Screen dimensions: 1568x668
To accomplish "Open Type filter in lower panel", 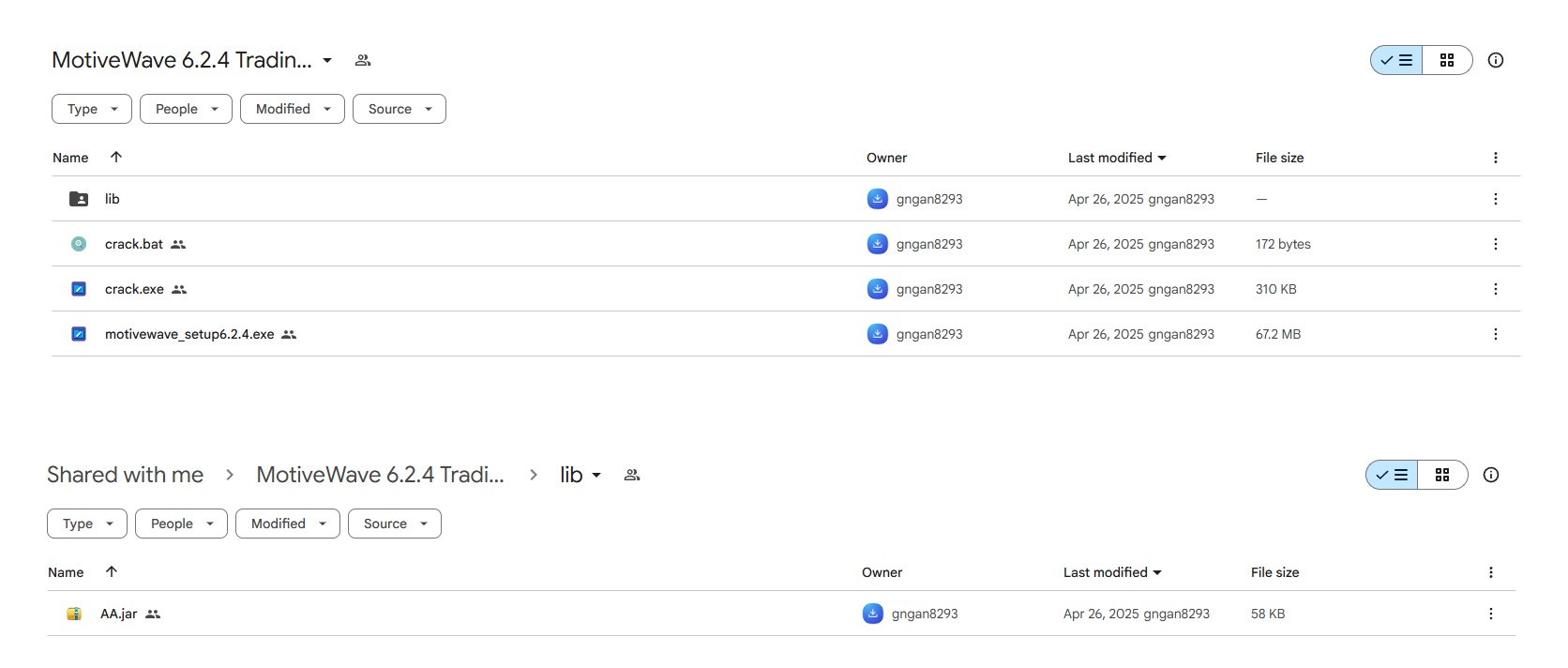I will [87, 524].
